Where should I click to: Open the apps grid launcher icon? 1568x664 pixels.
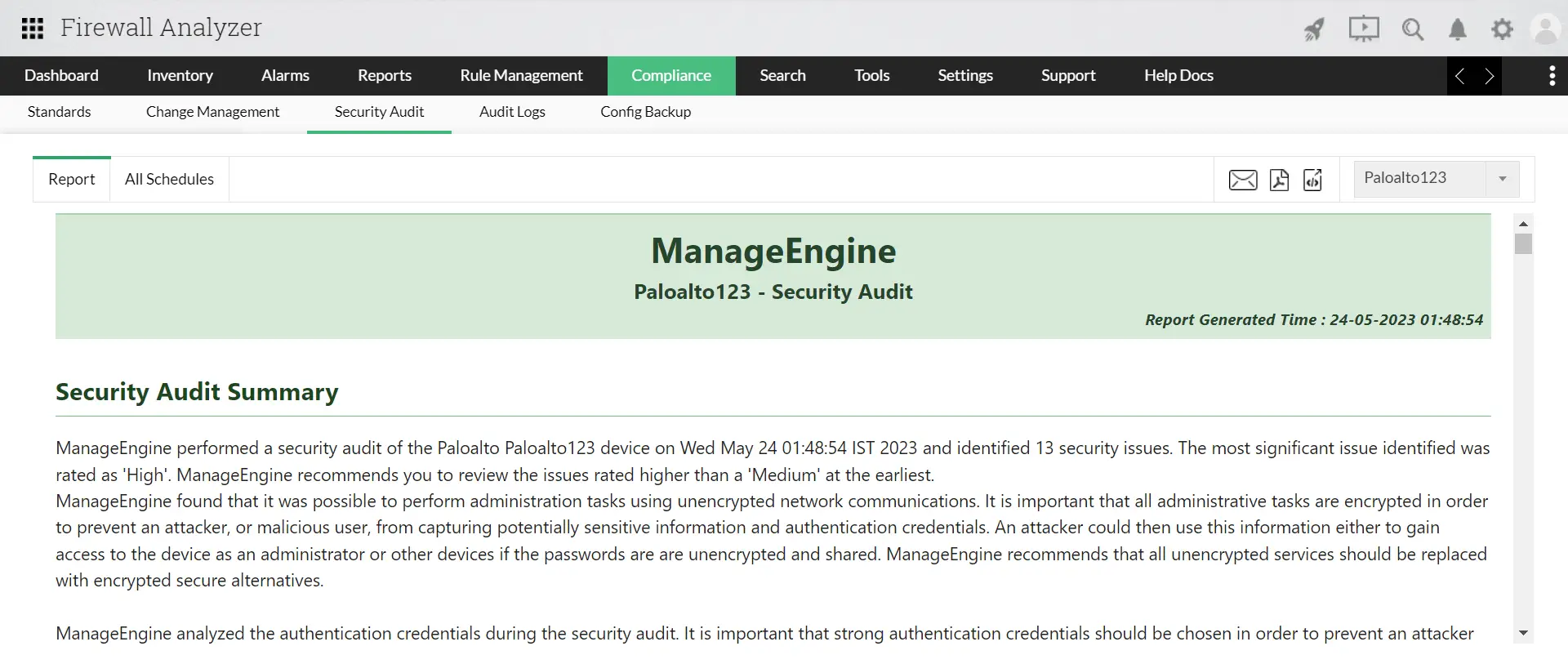pyautogui.click(x=32, y=29)
